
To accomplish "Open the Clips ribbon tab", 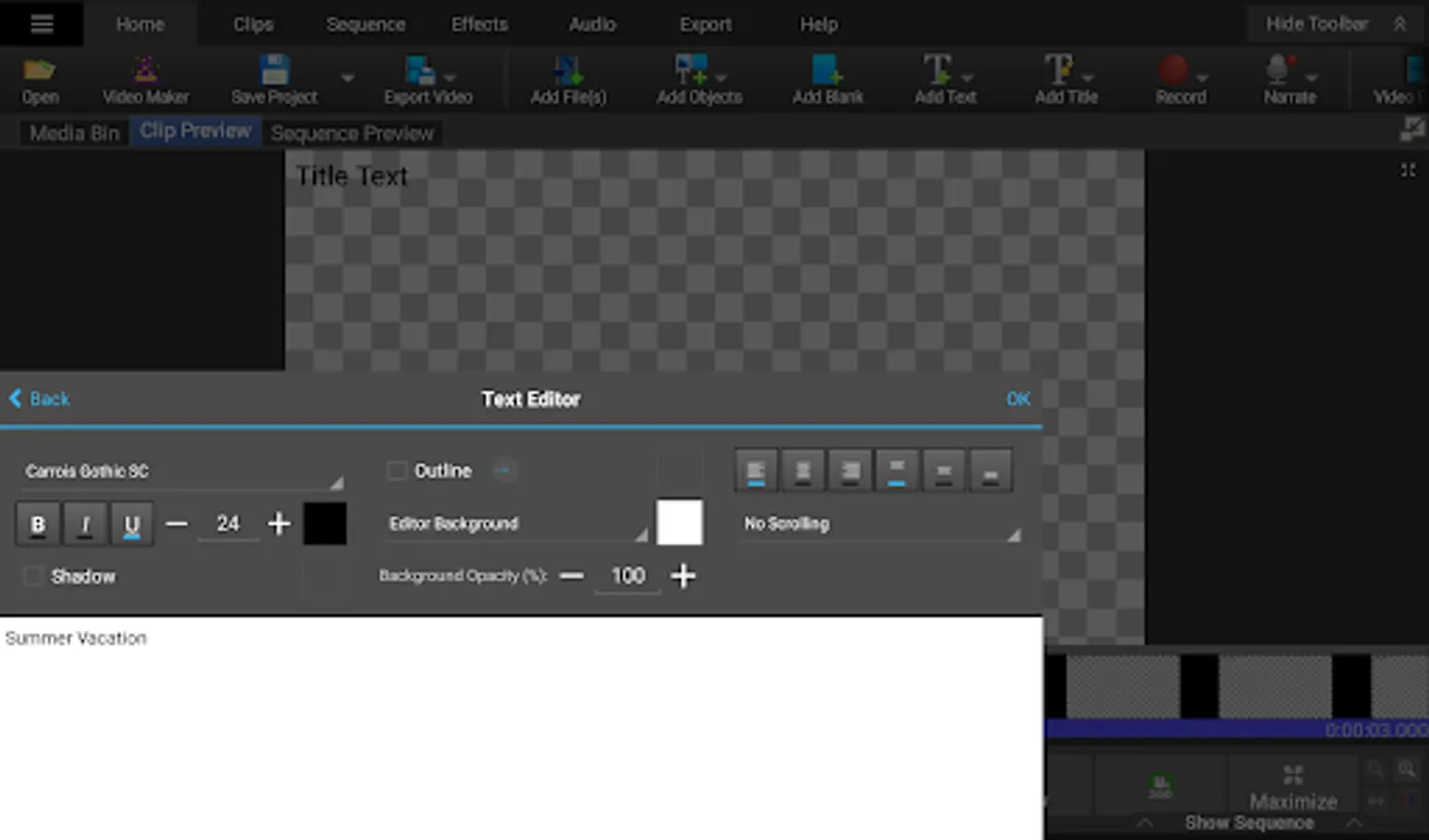I will pos(253,24).
